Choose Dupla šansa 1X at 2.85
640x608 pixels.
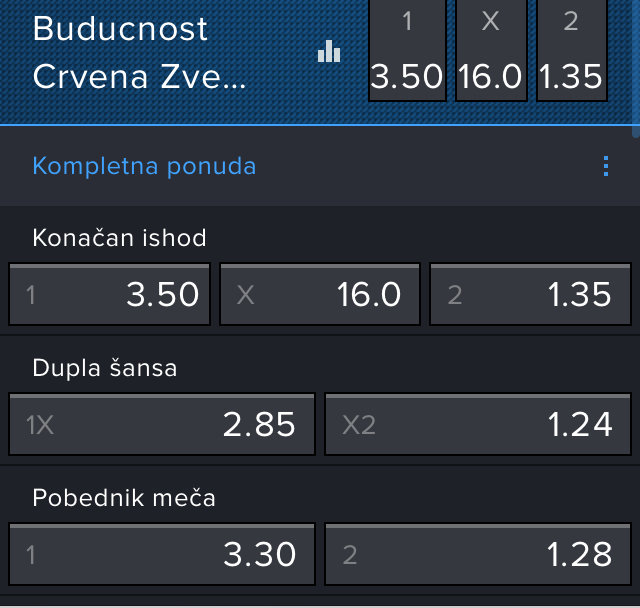pos(162,425)
